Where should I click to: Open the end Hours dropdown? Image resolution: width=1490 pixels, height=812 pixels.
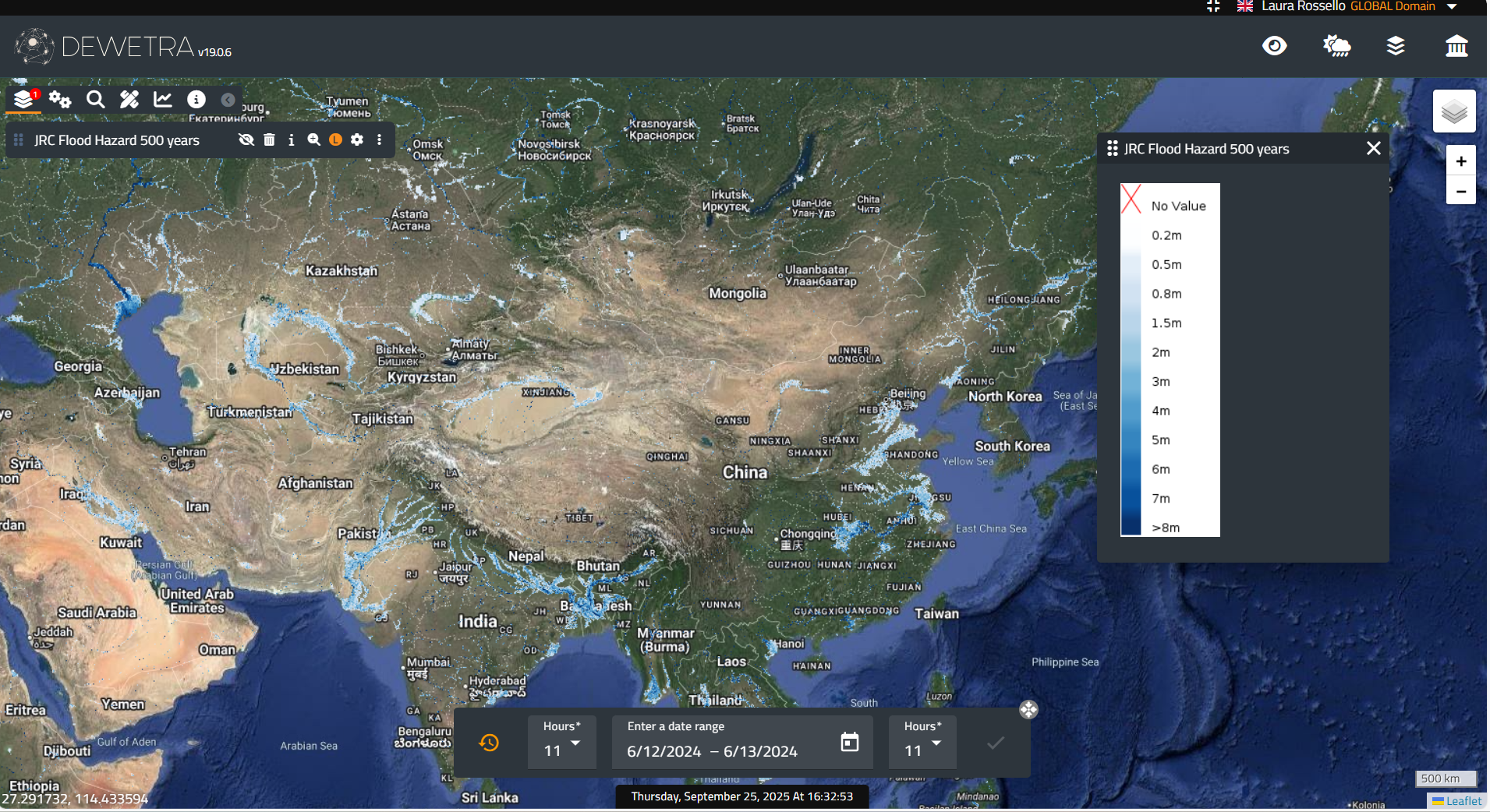[922, 743]
